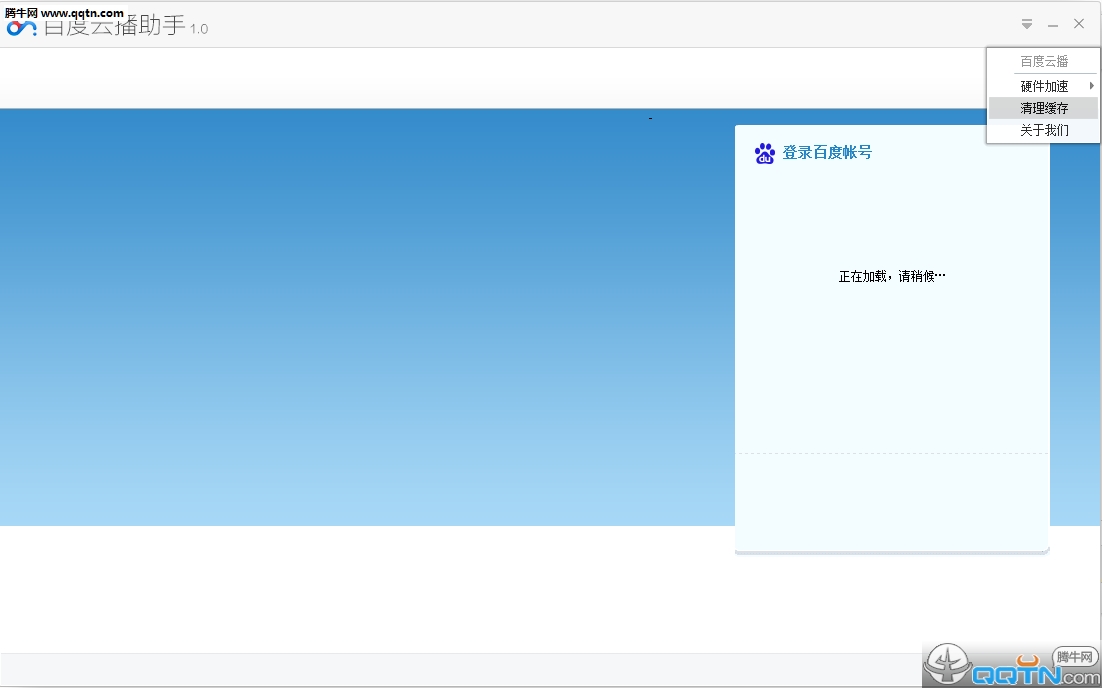The height and width of the screenshot is (688, 1102).
Task: Close the 百度云播助手 window
Action: click(1079, 24)
